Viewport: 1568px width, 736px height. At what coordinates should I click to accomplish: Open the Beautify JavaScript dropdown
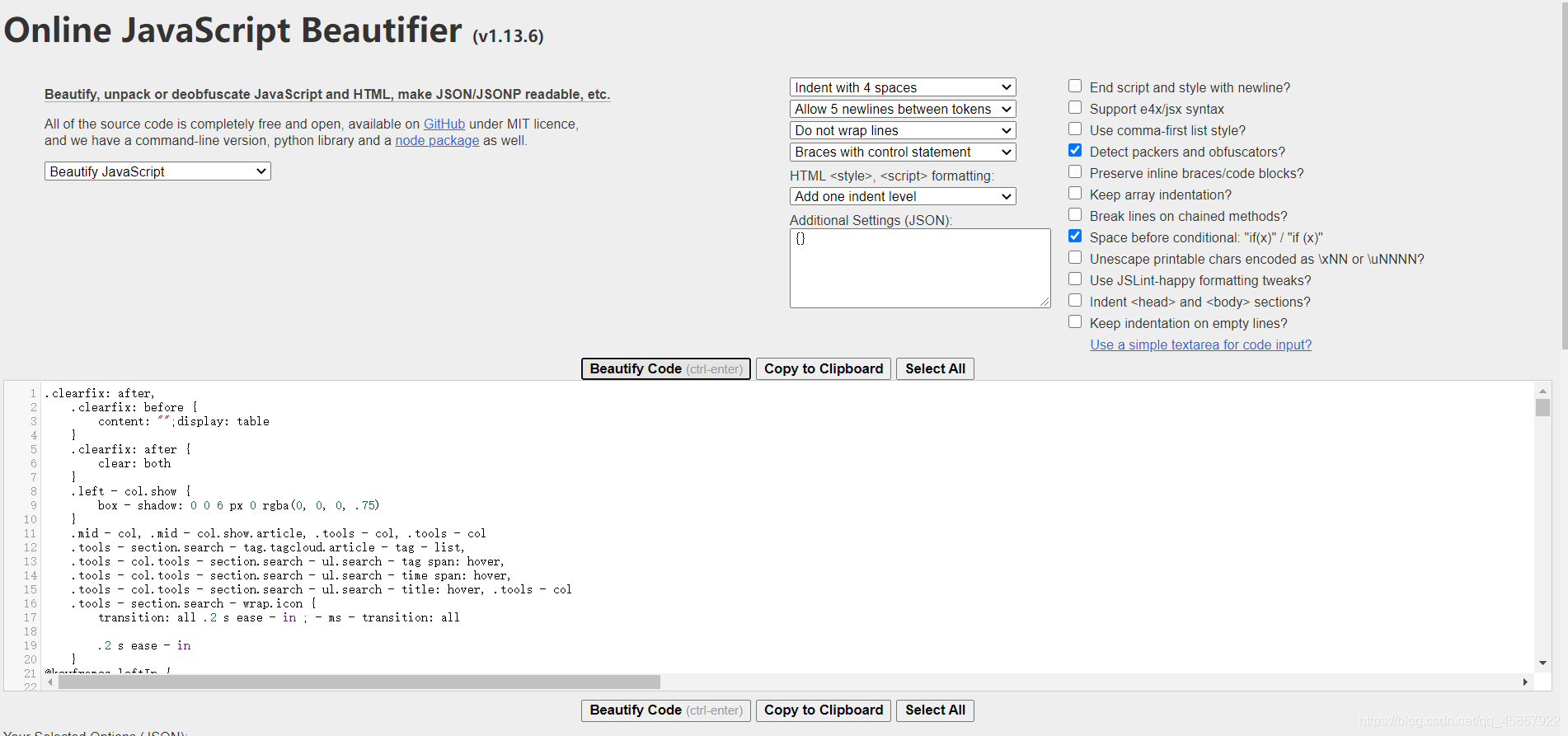tap(157, 171)
